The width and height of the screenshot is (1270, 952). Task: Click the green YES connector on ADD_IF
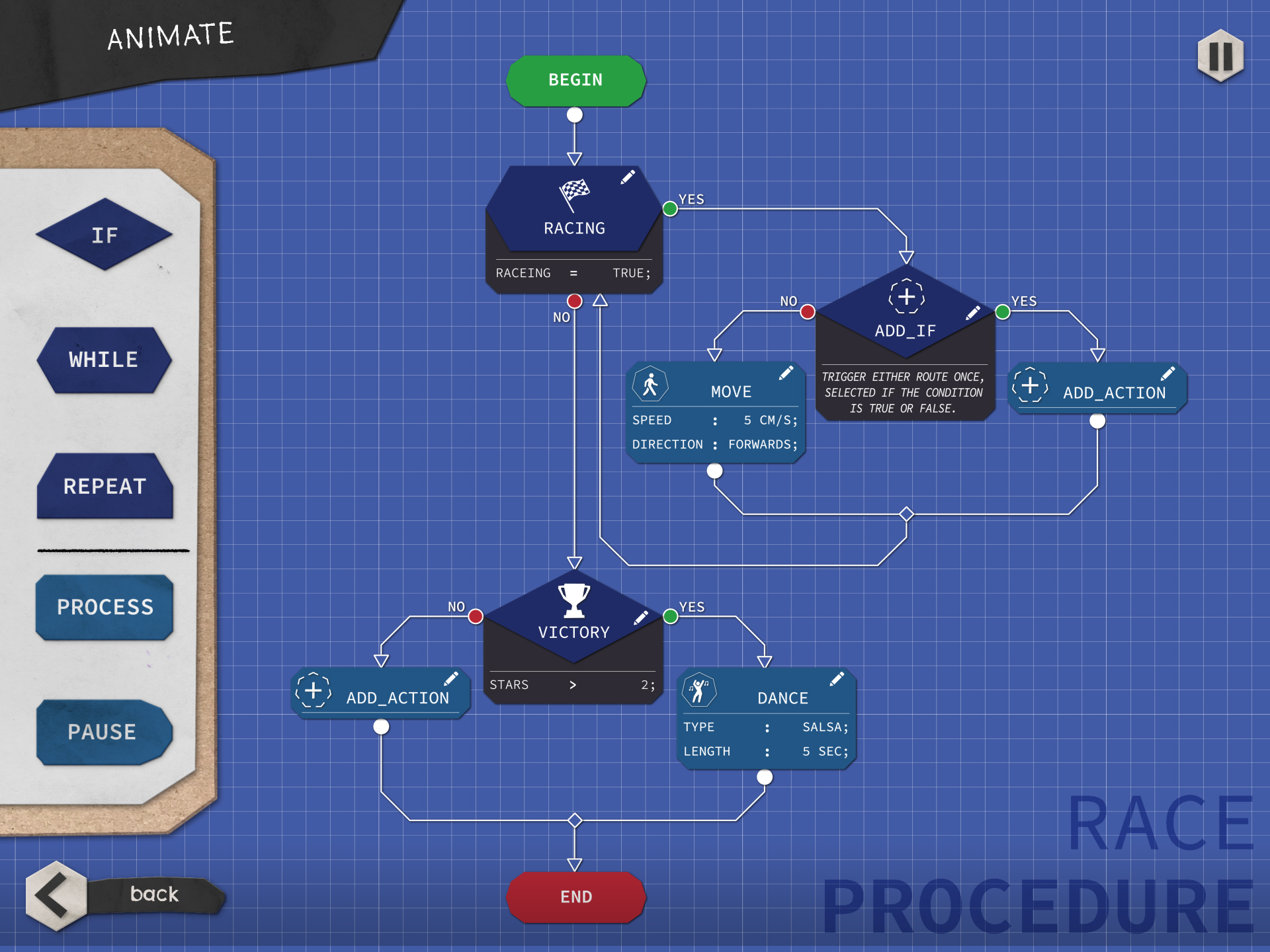click(1003, 312)
